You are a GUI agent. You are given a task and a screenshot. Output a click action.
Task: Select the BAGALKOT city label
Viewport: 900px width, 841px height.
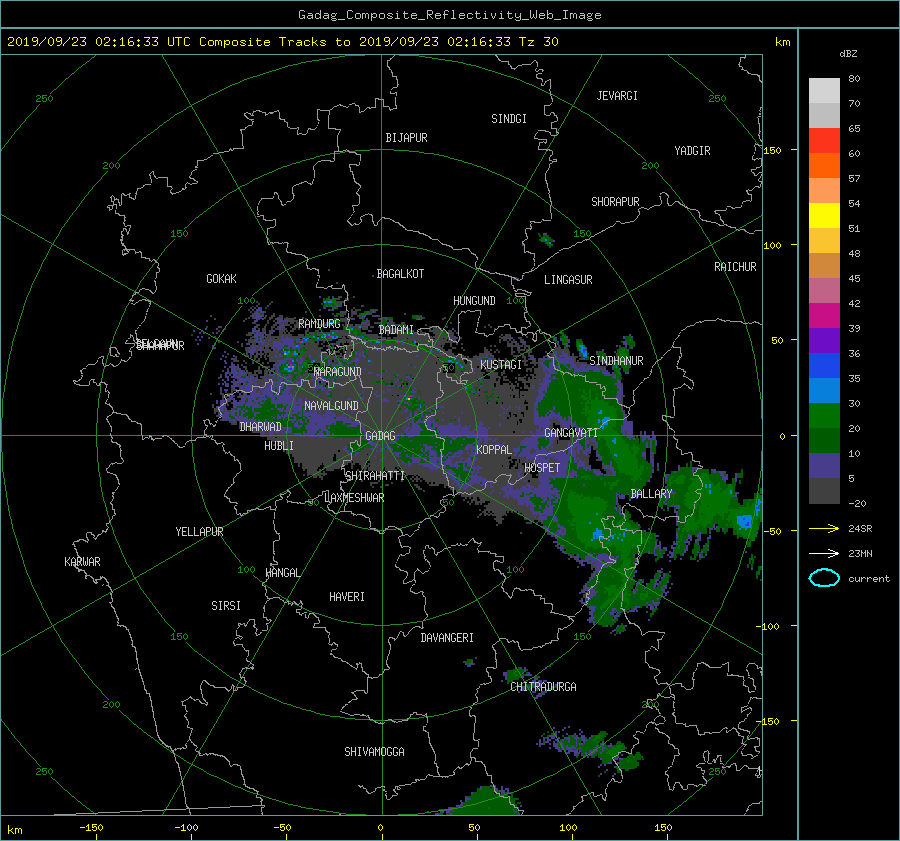coord(400,274)
